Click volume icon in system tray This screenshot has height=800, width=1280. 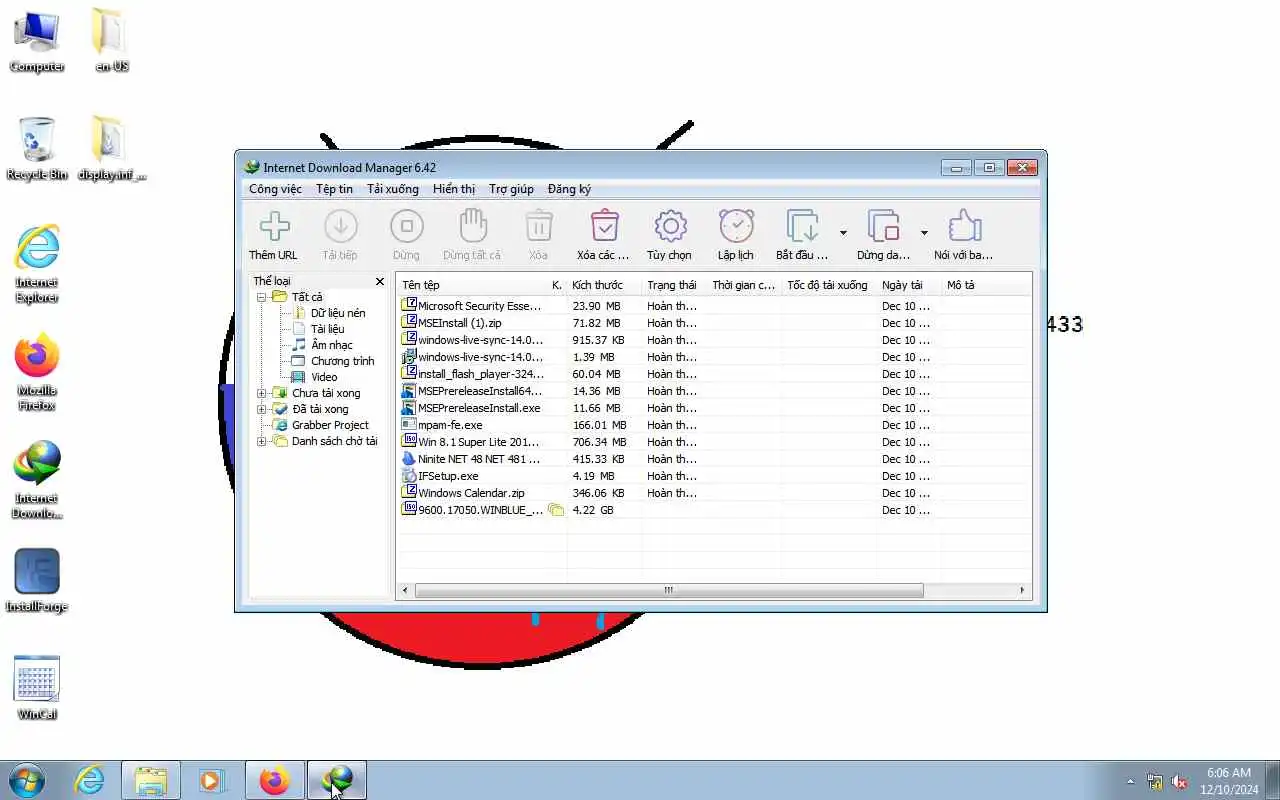point(1179,781)
